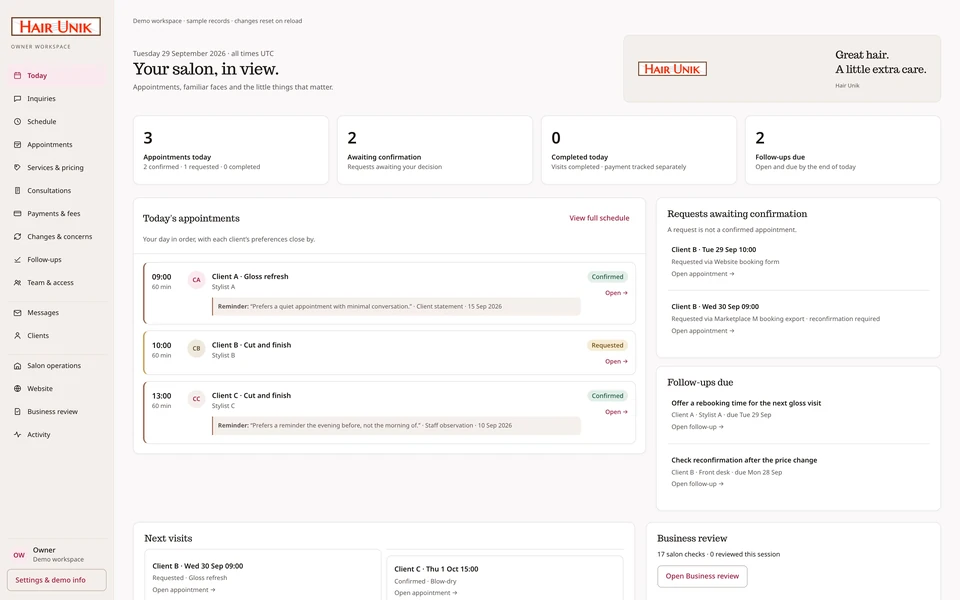Click the Open Business review button
This screenshot has height=600, width=960.
[x=702, y=576]
